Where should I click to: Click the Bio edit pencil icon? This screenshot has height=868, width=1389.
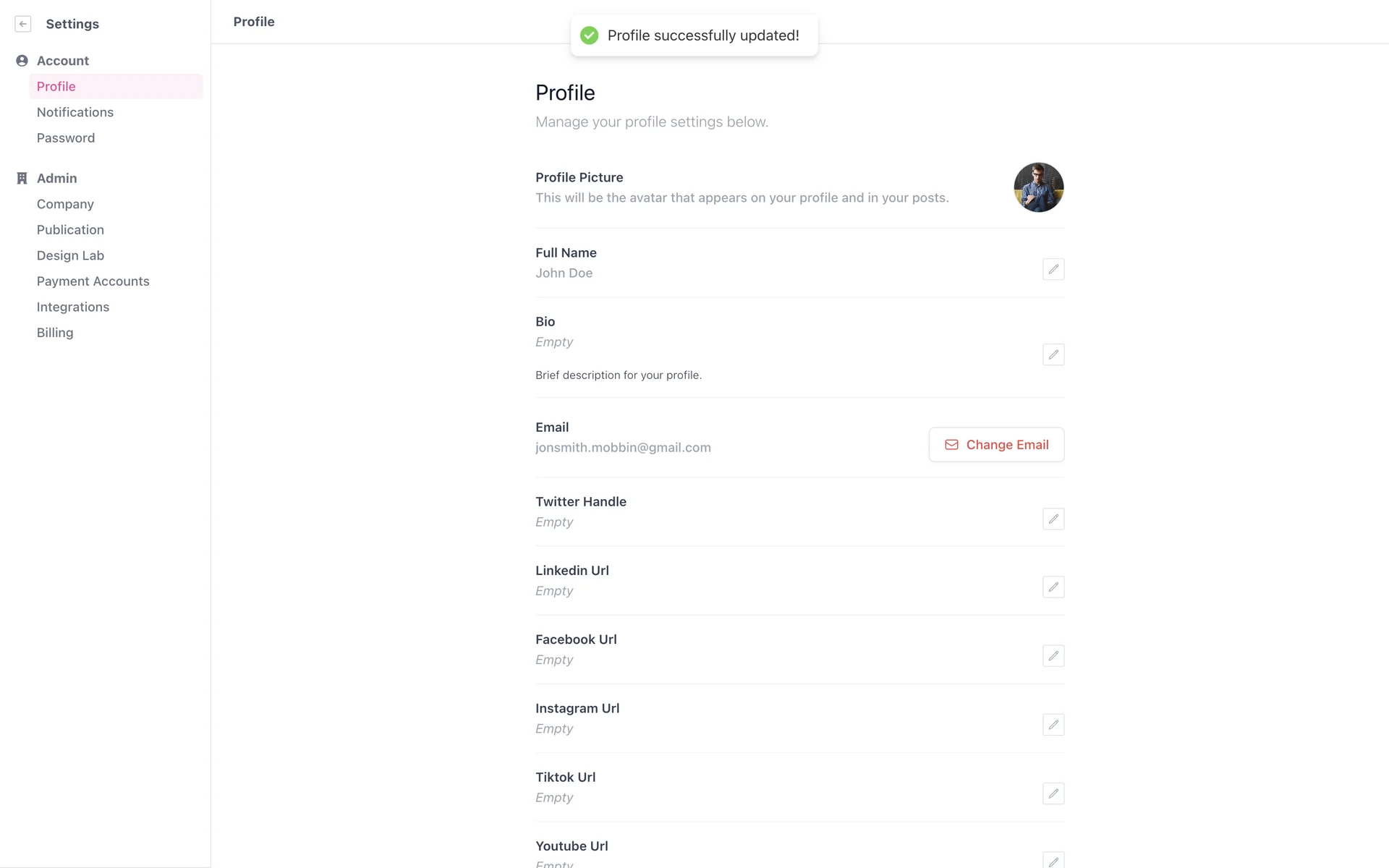[1053, 354]
